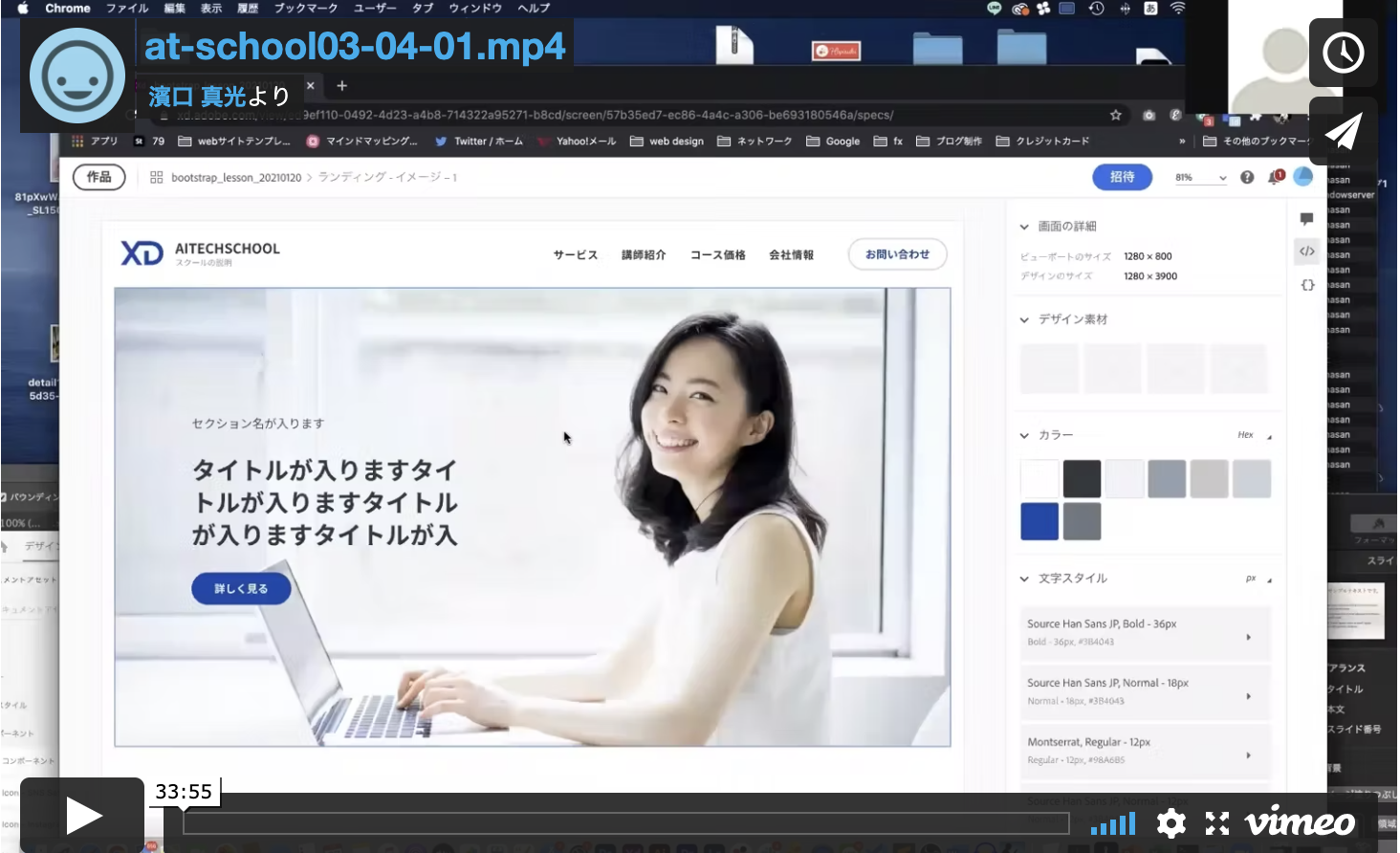Image resolution: width=1400 pixels, height=853 pixels.
Task: Open bootstrap_lesson_20210120 breadcrumb
Action: click(236, 178)
